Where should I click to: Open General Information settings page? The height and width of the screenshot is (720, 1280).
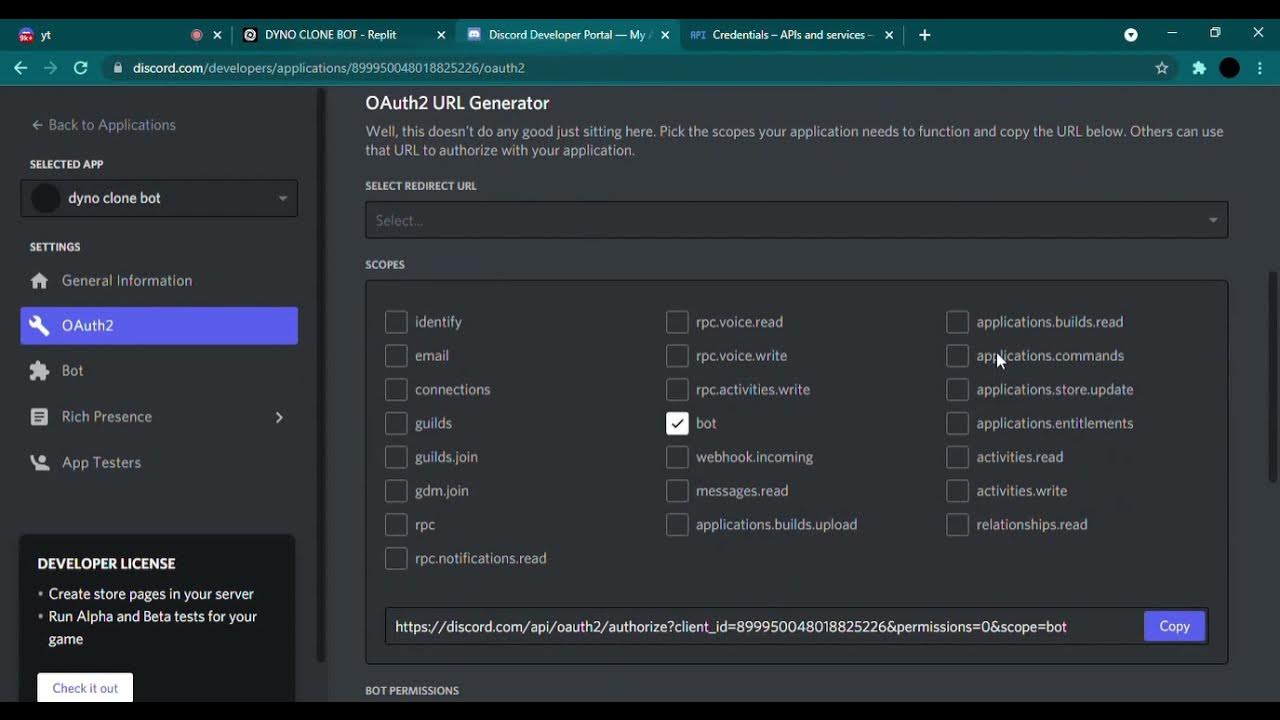(159, 281)
